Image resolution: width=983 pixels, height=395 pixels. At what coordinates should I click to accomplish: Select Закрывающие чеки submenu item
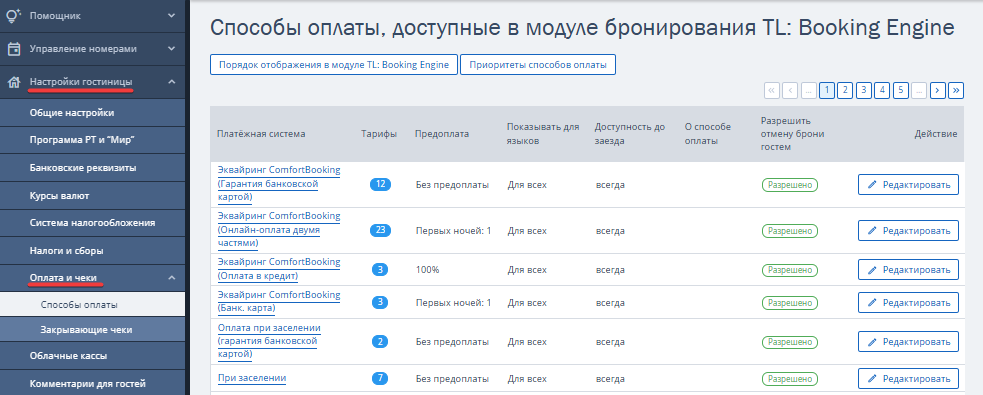(93, 329)
